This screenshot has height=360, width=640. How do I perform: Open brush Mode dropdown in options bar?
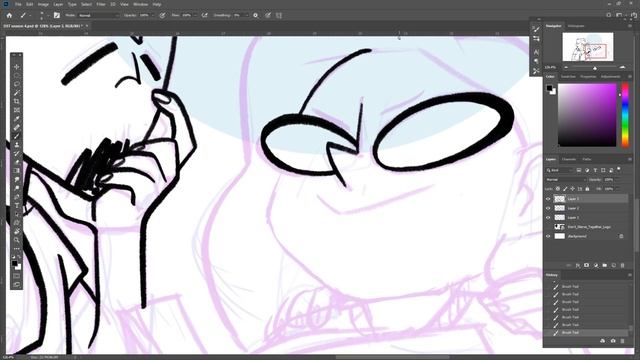99,16
